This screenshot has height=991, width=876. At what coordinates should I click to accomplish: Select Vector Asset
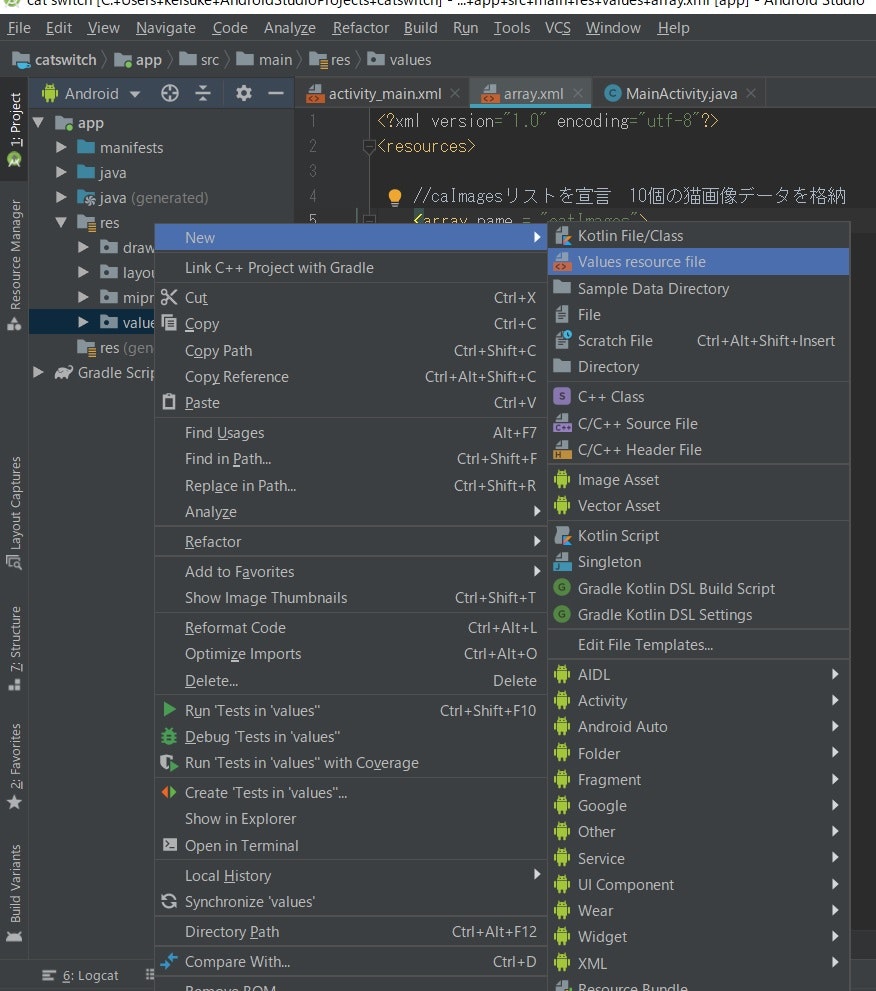[x=698, y=506]
